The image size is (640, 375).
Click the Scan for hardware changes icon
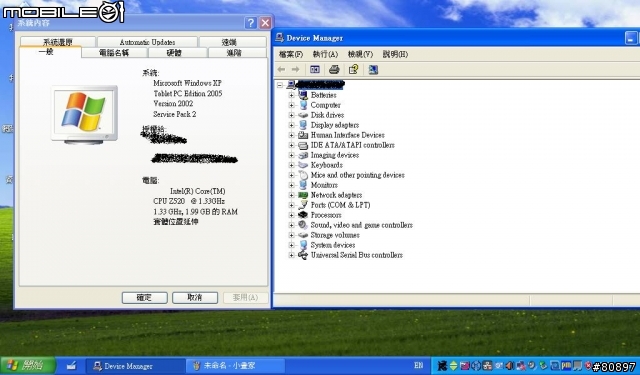[x=373, y=70]
